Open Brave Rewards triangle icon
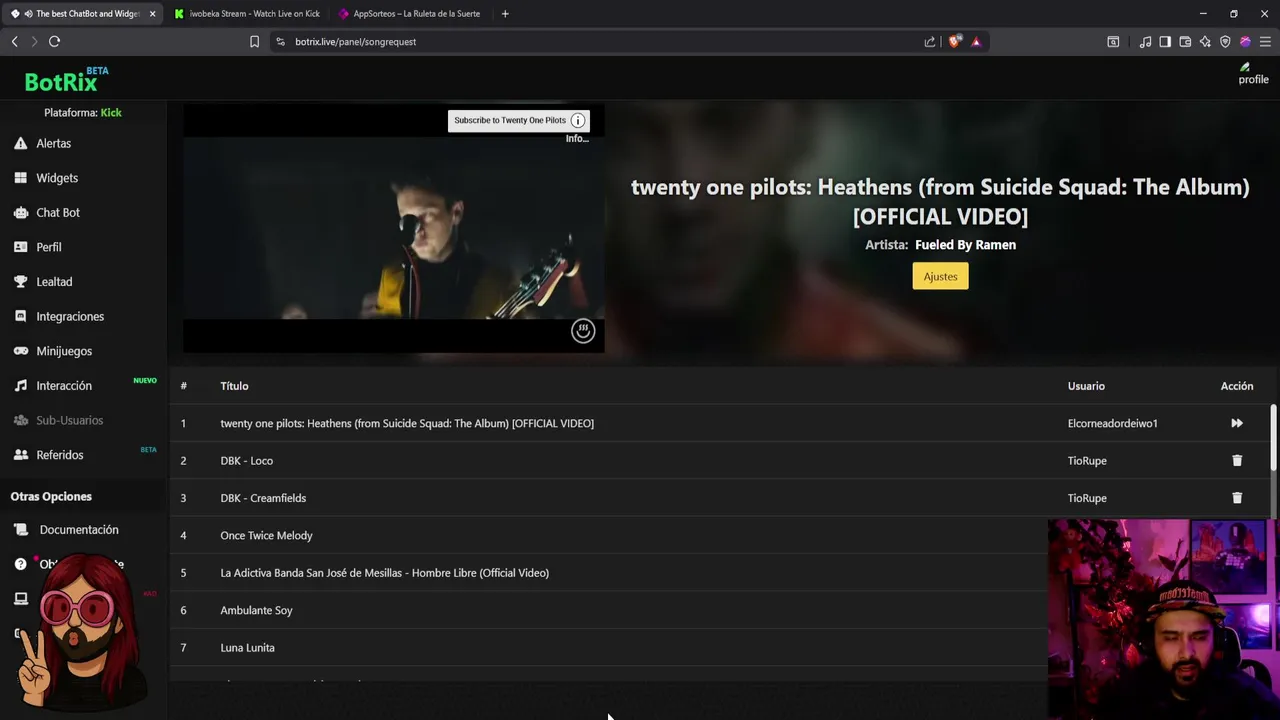 tap(976, 42)
